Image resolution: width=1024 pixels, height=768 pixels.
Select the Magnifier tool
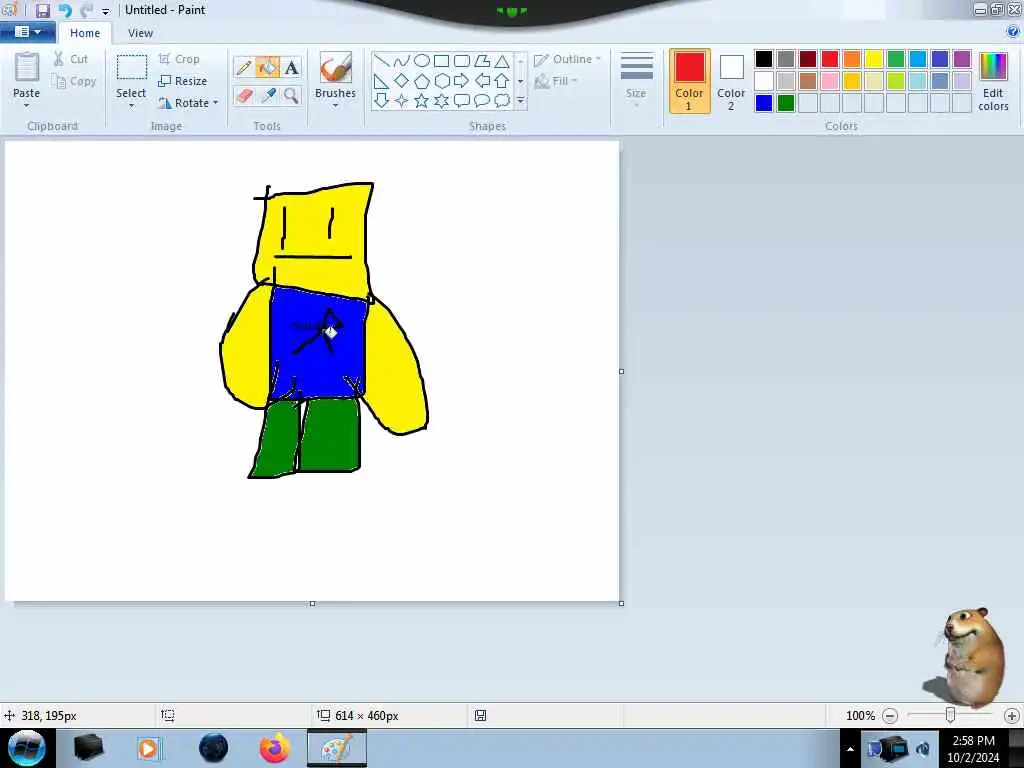tap(291, 95)
